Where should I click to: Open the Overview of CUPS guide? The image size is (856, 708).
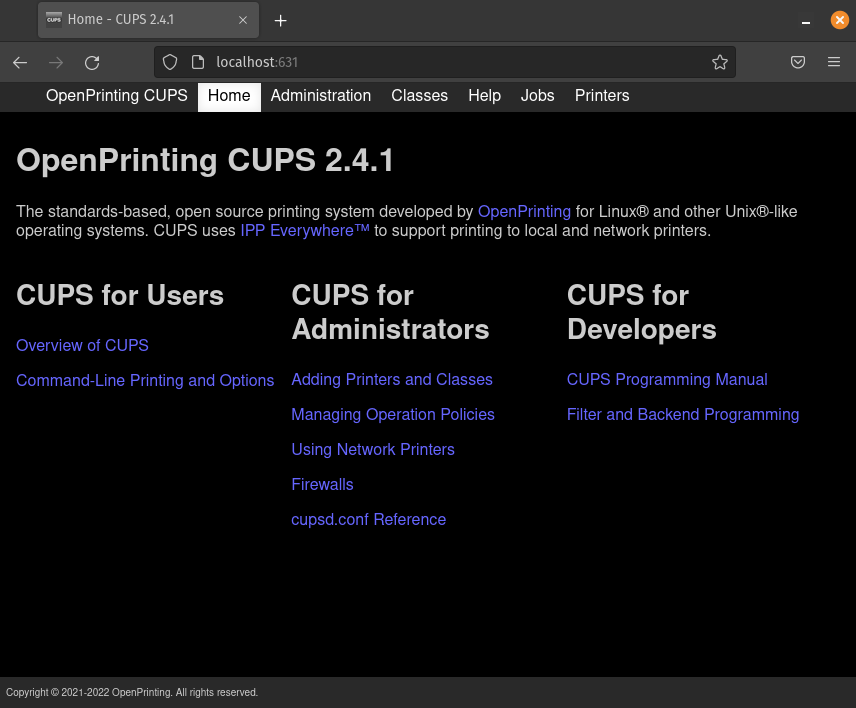coord(82,345)
